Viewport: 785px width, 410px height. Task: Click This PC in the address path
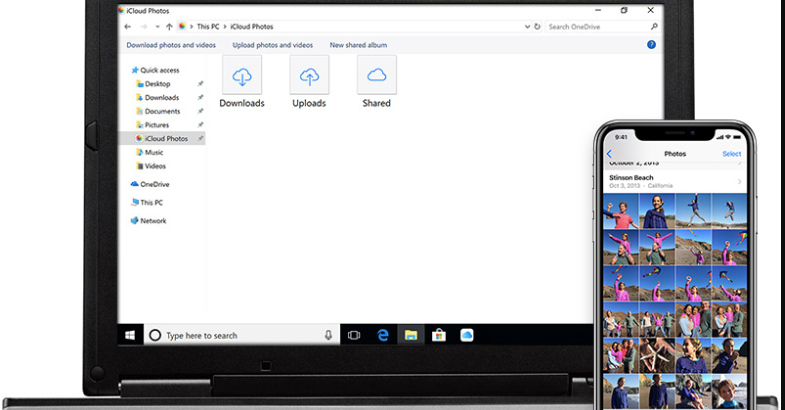point(208,27)
